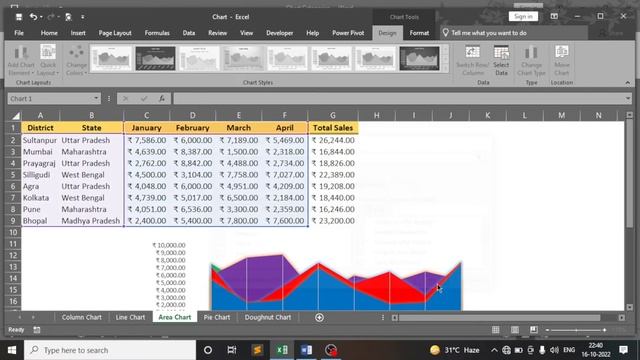640x360 pixels.
Task: Open the Data ribbon tab
Action: (x=189, y=33)
